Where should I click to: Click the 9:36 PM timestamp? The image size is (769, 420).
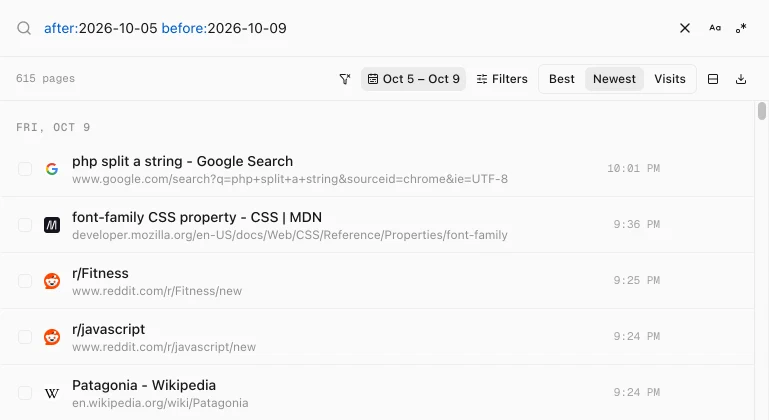click(x=637, y=224)
